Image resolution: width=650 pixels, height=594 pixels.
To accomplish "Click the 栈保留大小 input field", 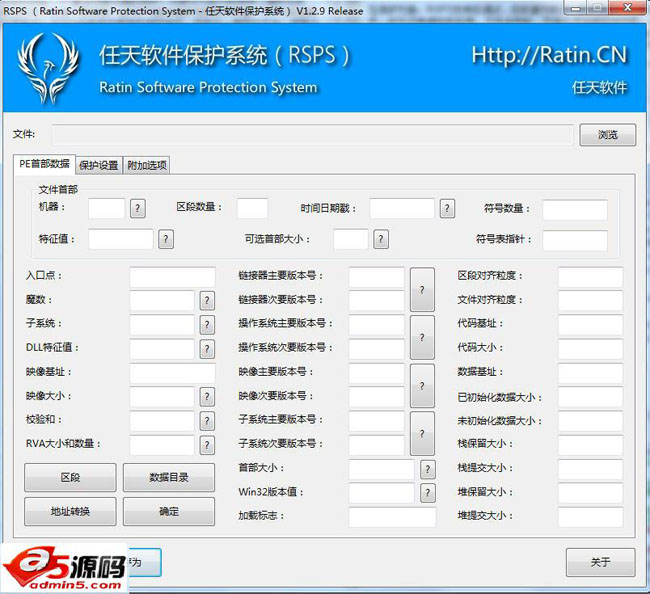I will pos(590,445).
